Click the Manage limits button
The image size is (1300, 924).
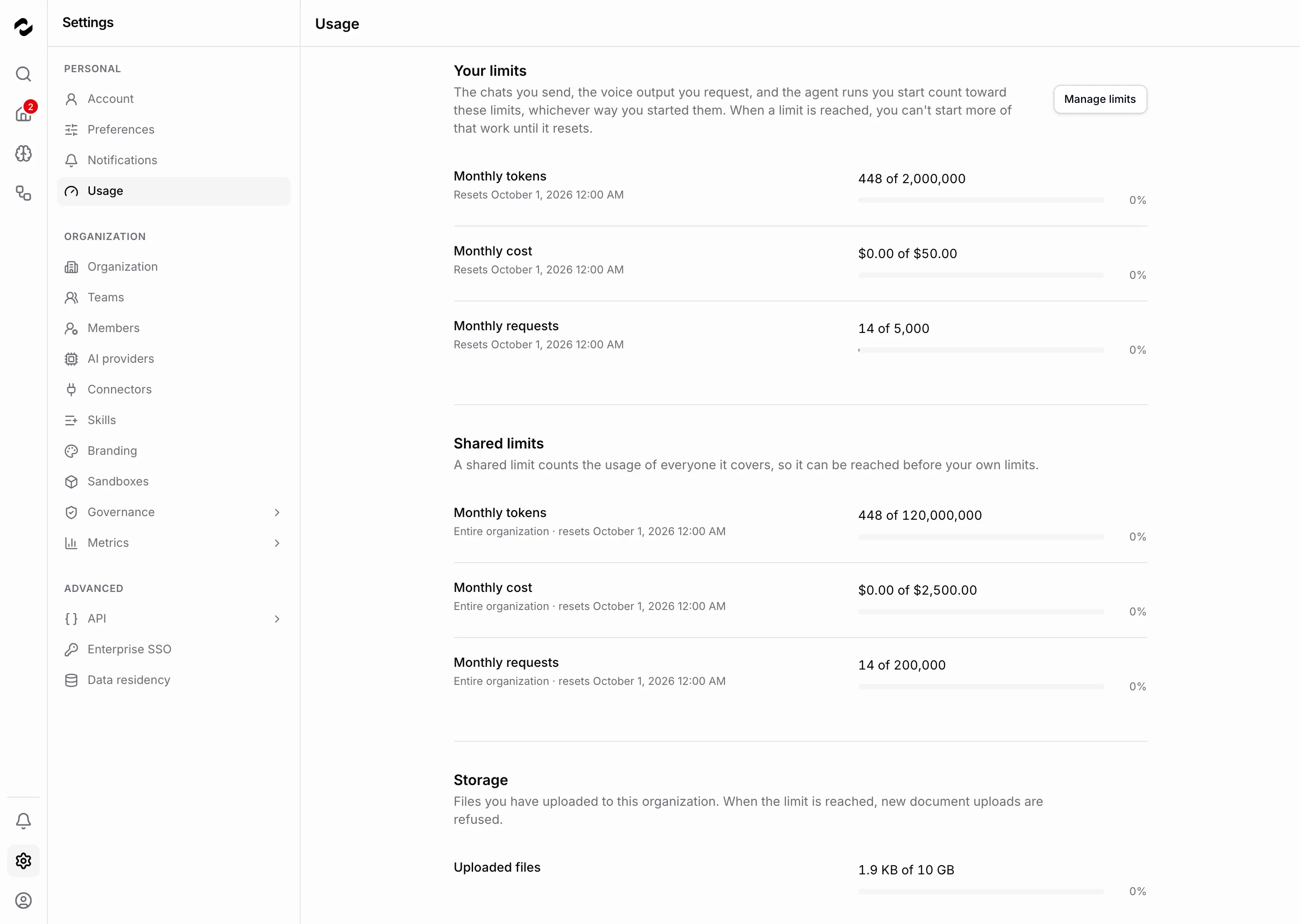(x=1100, y=99)
